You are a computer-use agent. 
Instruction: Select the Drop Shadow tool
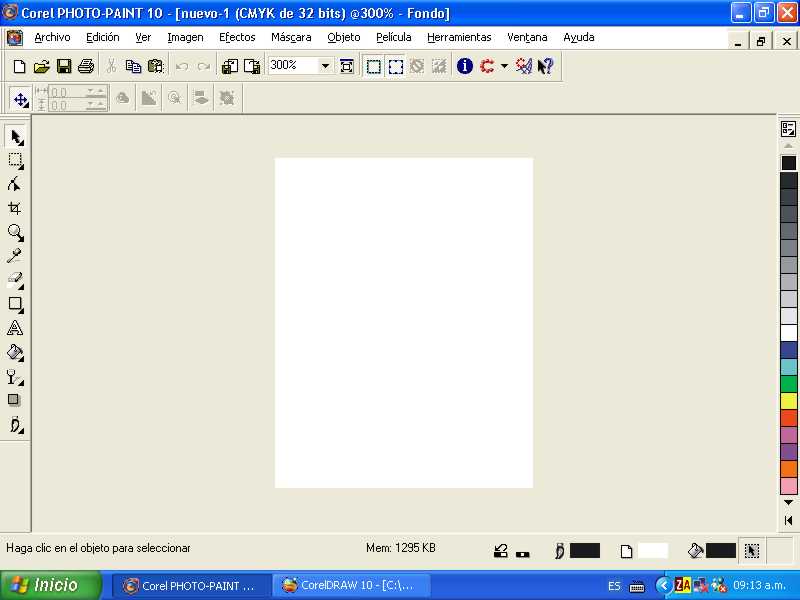coord(14,400)
